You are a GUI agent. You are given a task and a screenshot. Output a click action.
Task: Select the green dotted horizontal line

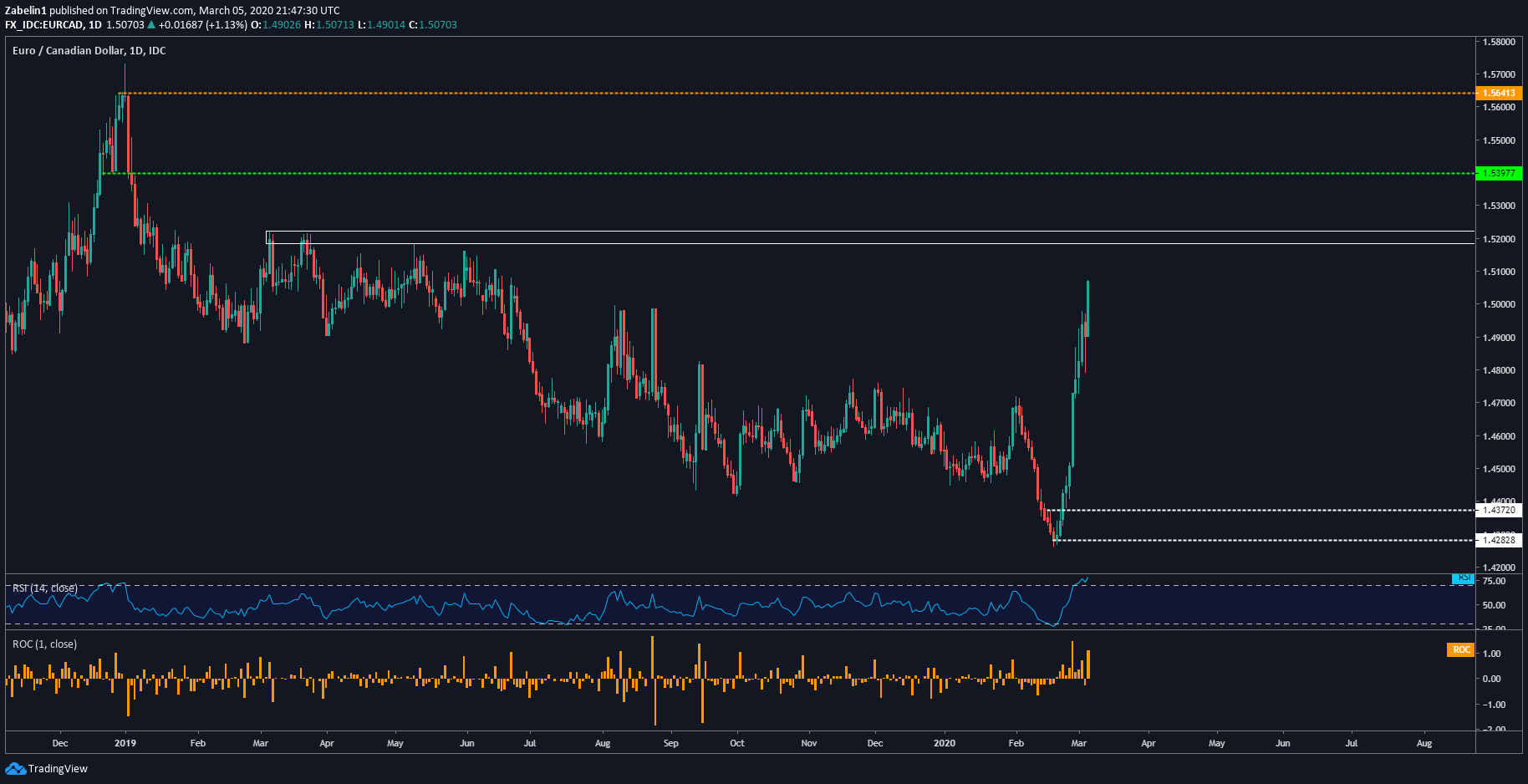point(789,173)
